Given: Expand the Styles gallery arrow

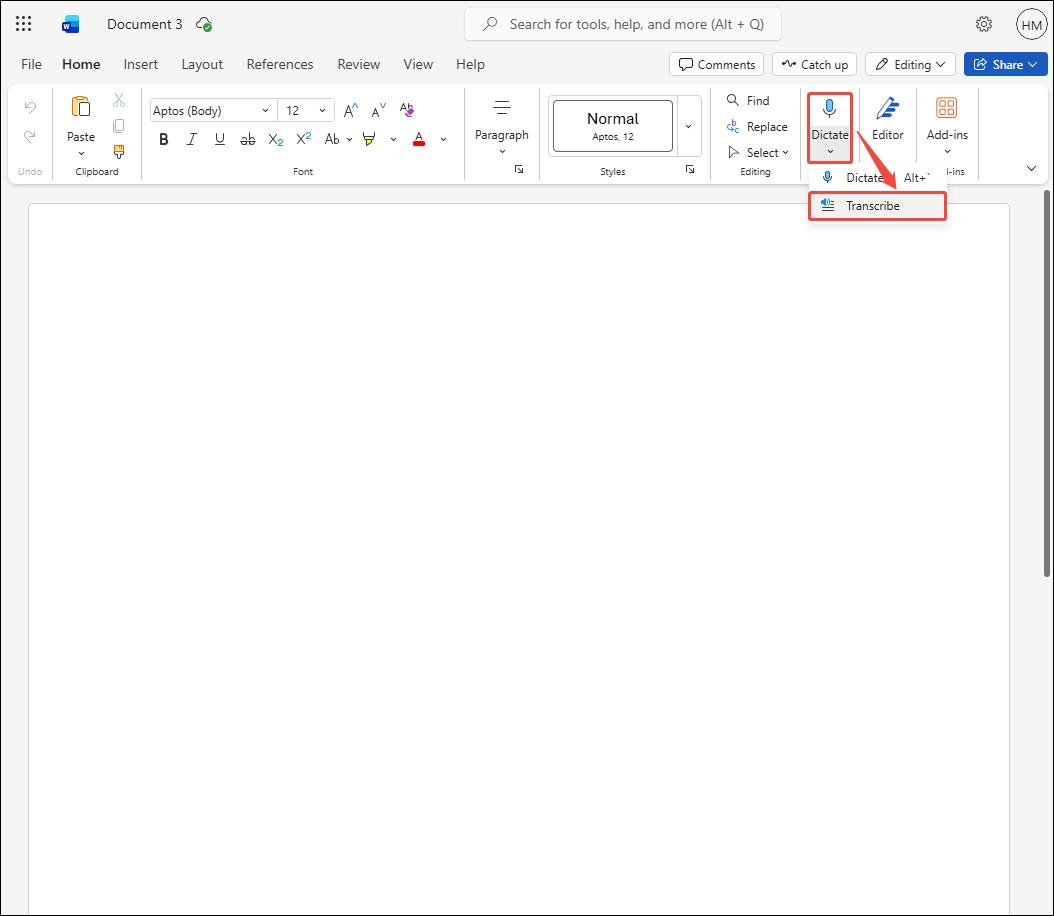Looking at the screenshot, I should click(688, 126).
